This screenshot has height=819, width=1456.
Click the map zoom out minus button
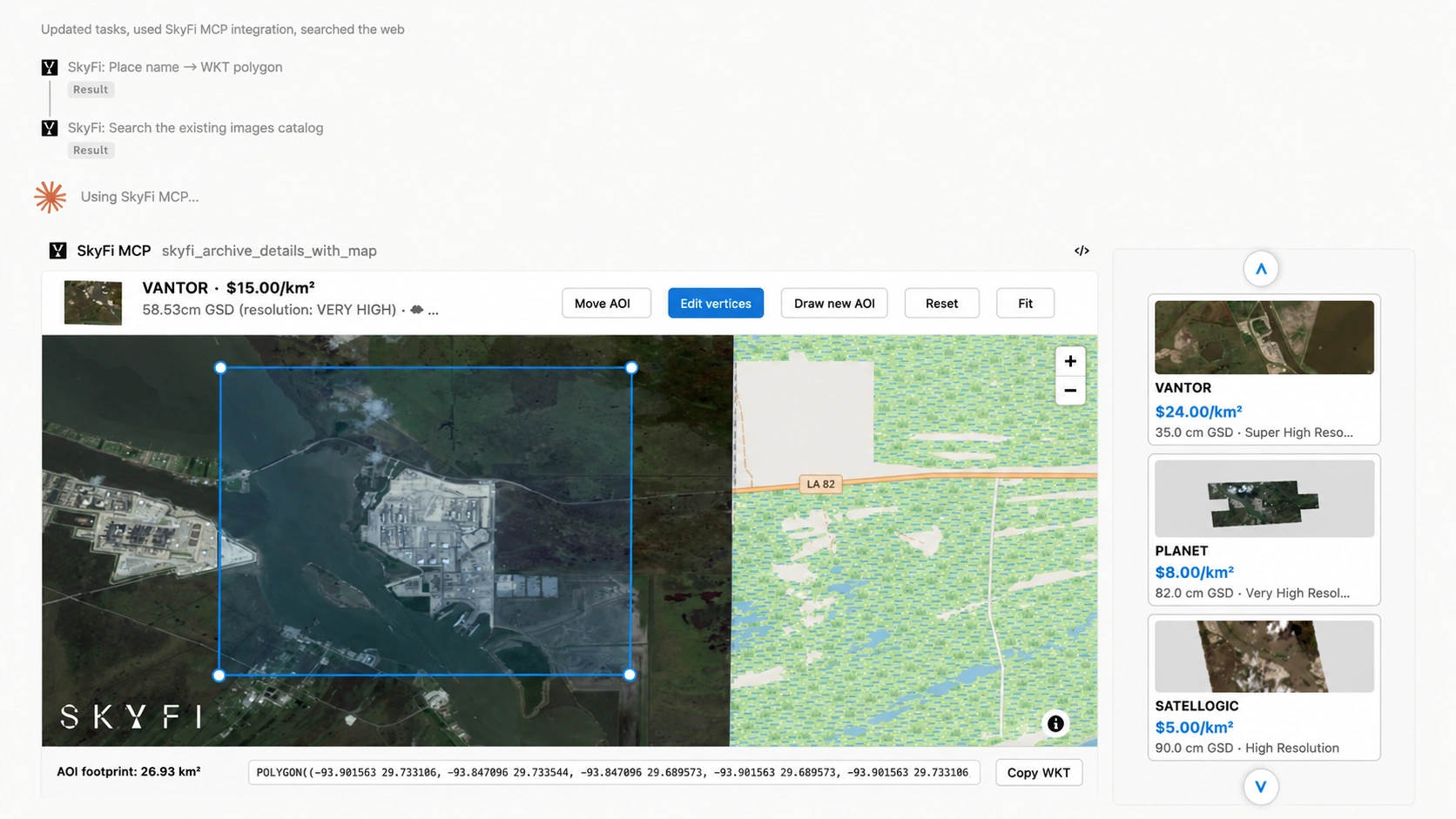[x=1070, y=391]
